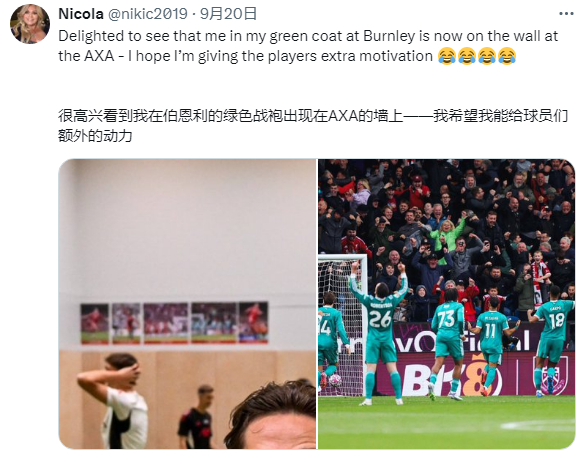
Task: Open the left training hall photo
Action: [x=188, y=304]
